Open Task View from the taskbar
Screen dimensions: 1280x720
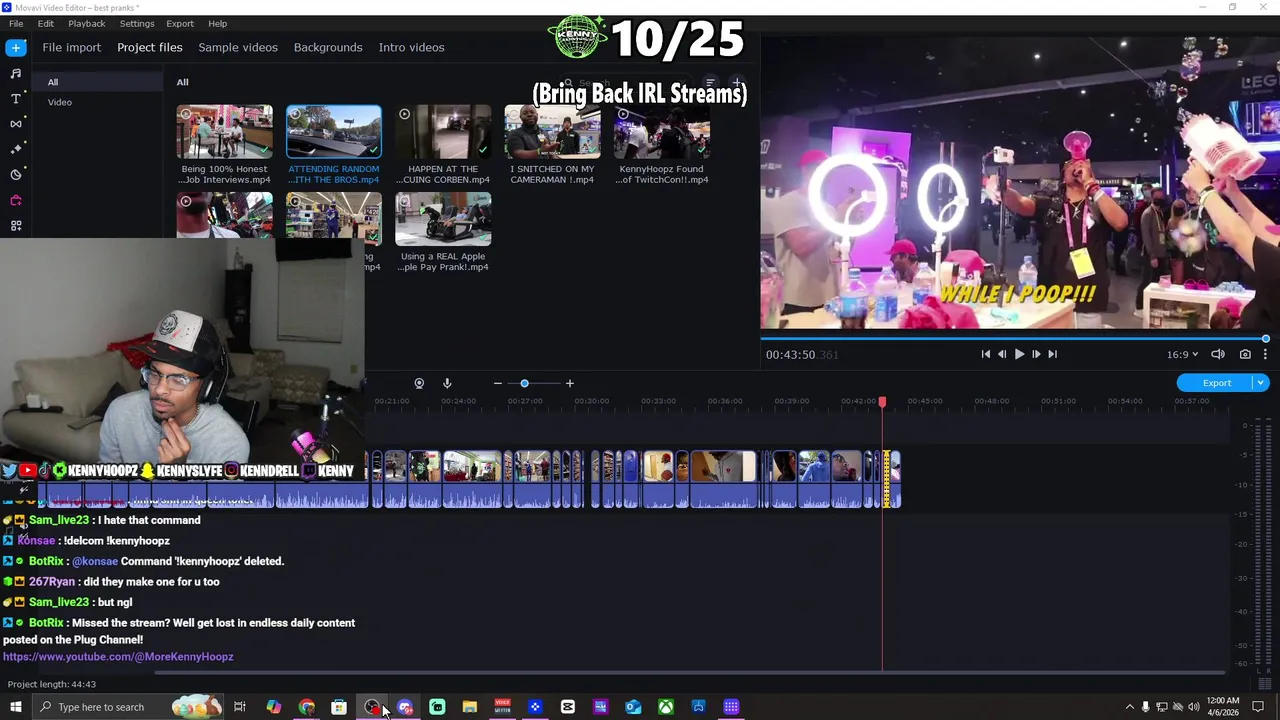(x=240, y=707)
